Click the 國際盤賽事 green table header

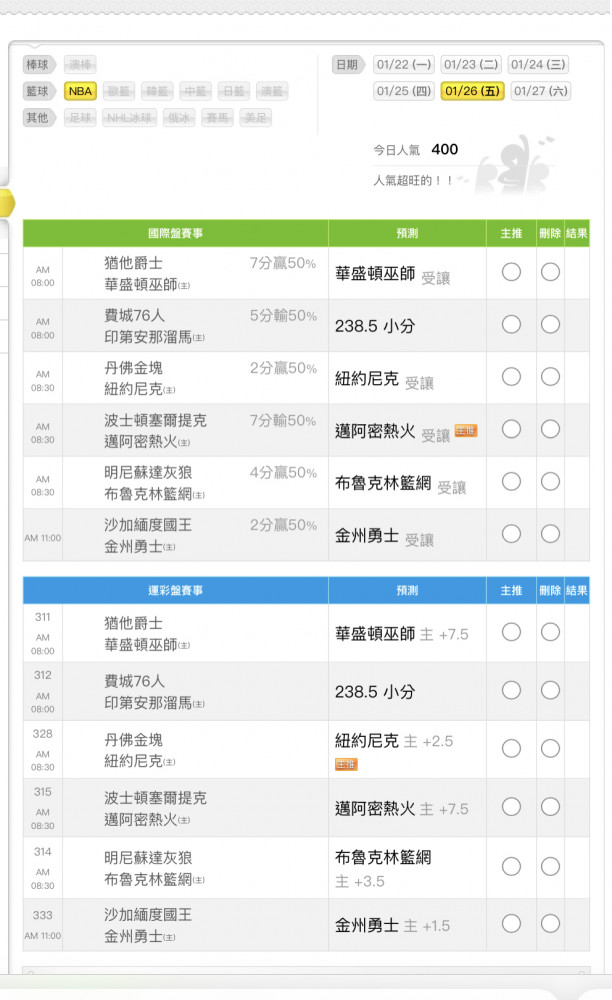point(175,233)
